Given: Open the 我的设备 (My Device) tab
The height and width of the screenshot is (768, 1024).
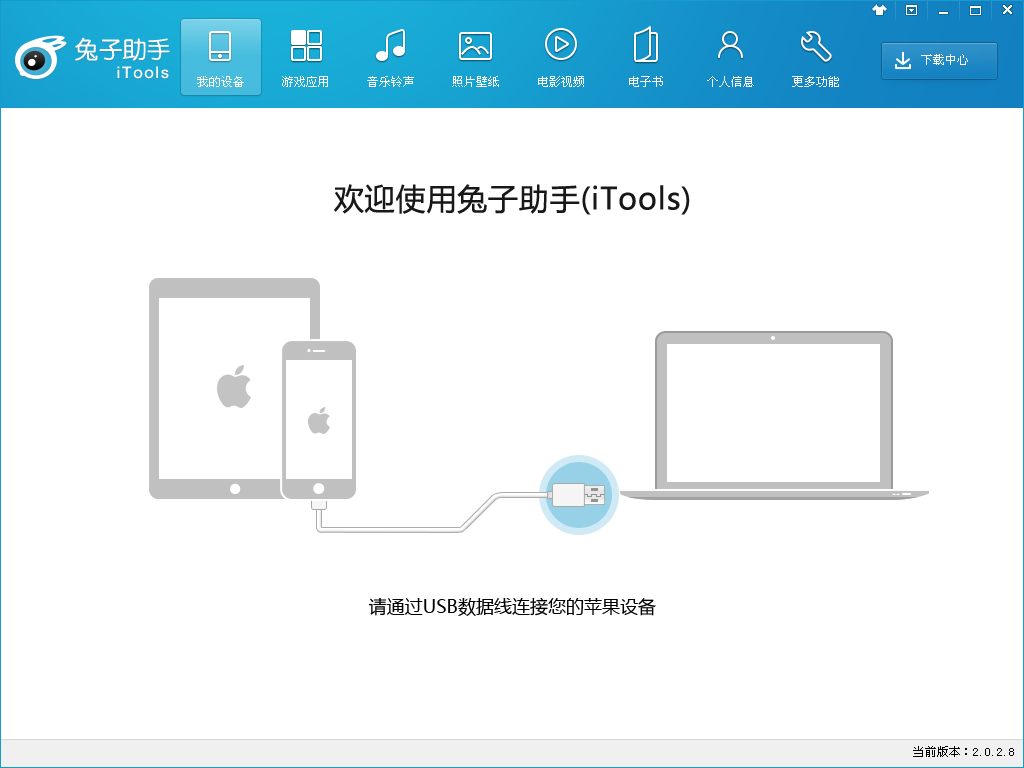Looking at the screenshot, I should [221, 57].
